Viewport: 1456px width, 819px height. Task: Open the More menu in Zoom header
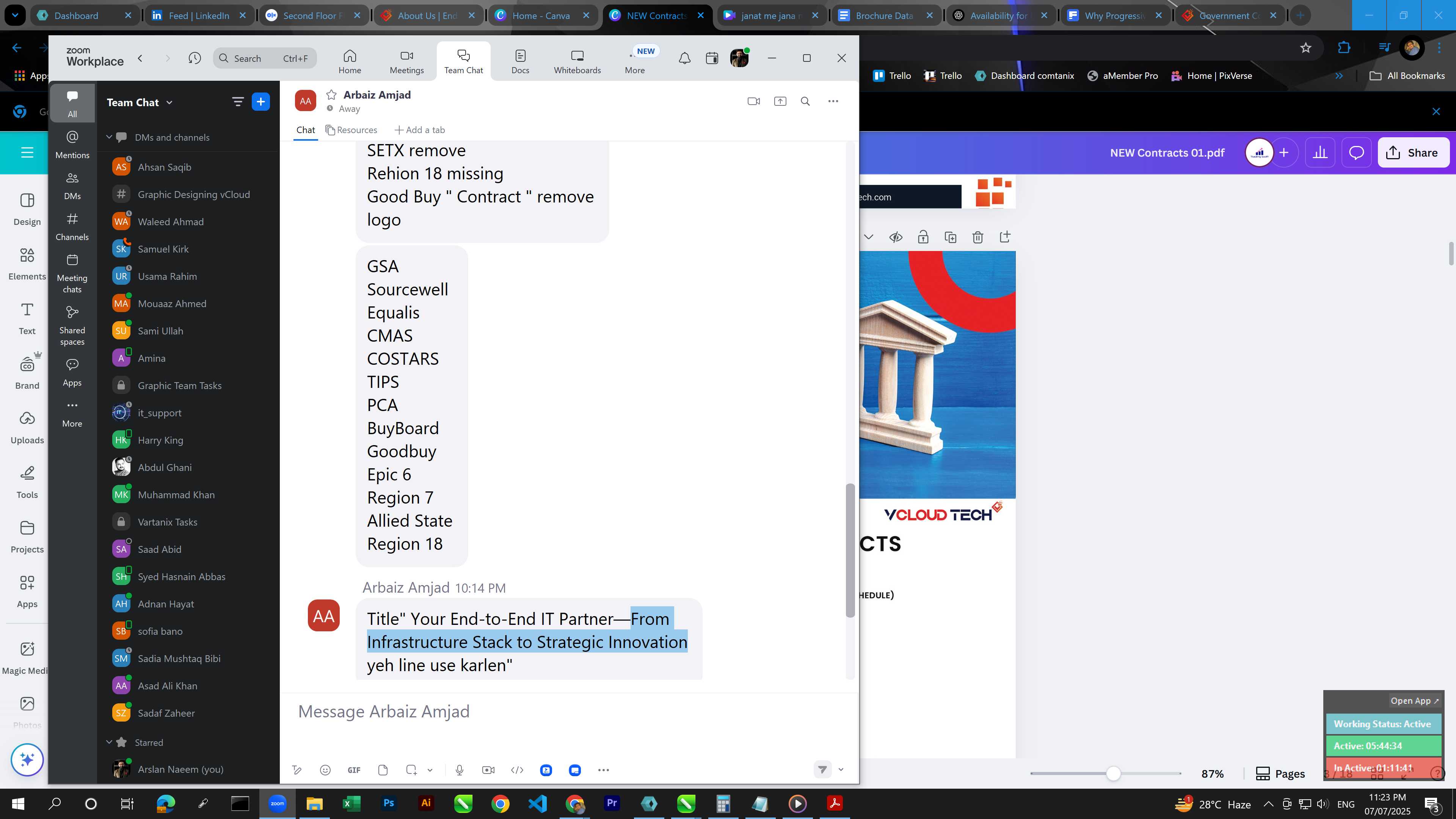pyautogui.click(x=635, y=61)
